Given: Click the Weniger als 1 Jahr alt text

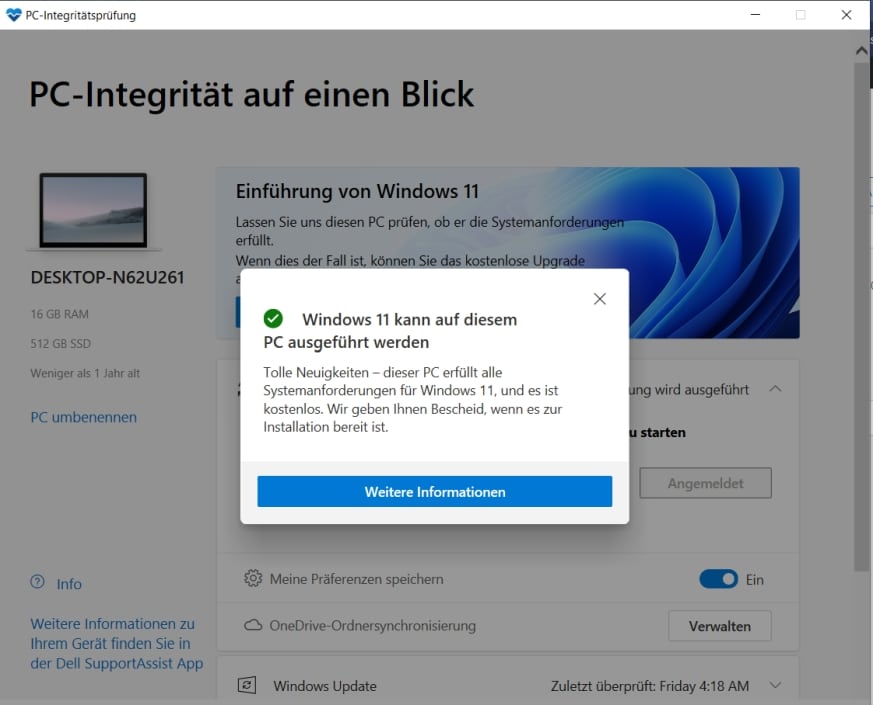Looking at the screenshot, I should pos(85,373).
